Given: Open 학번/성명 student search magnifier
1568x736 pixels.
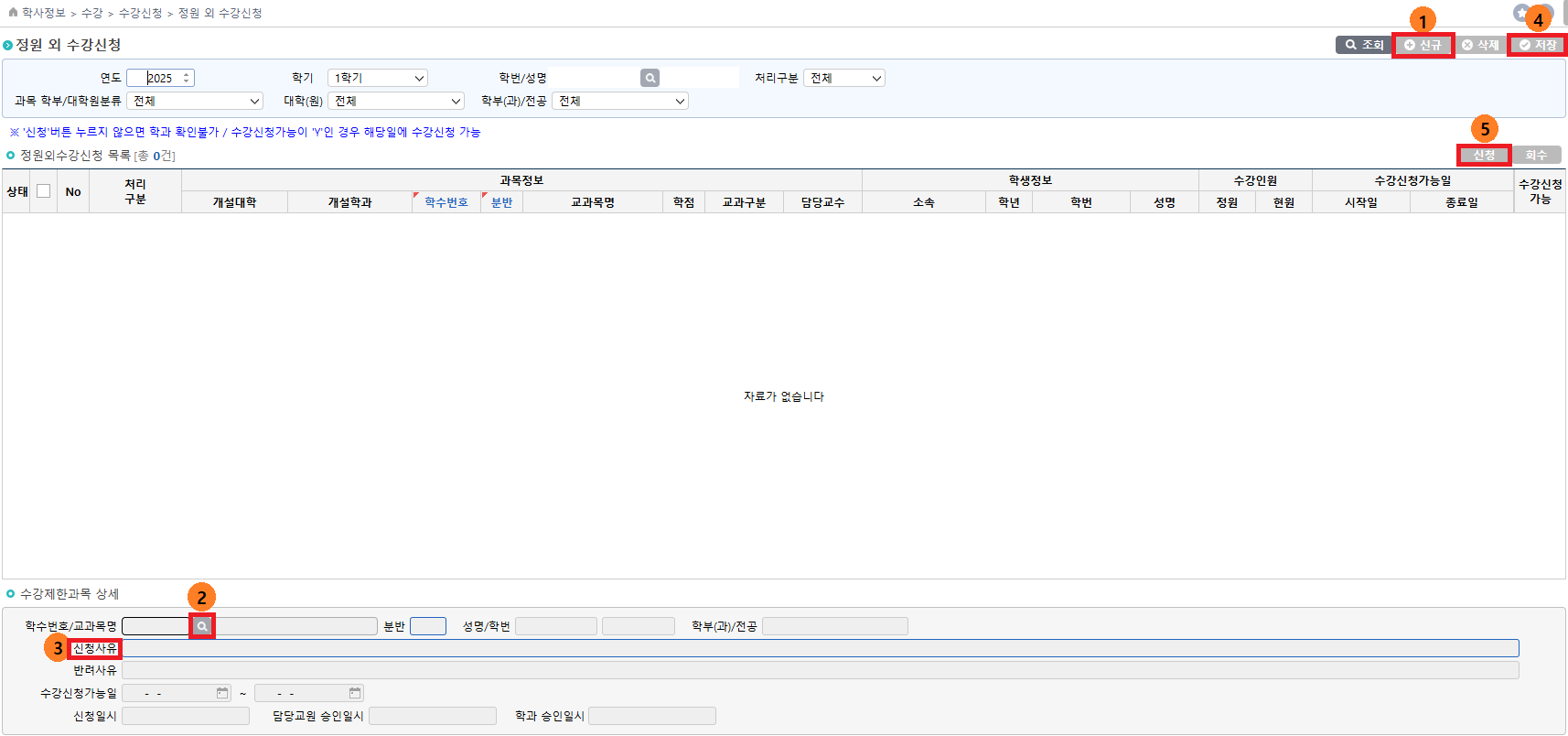Looking at the screenshot, I should 650,79.
